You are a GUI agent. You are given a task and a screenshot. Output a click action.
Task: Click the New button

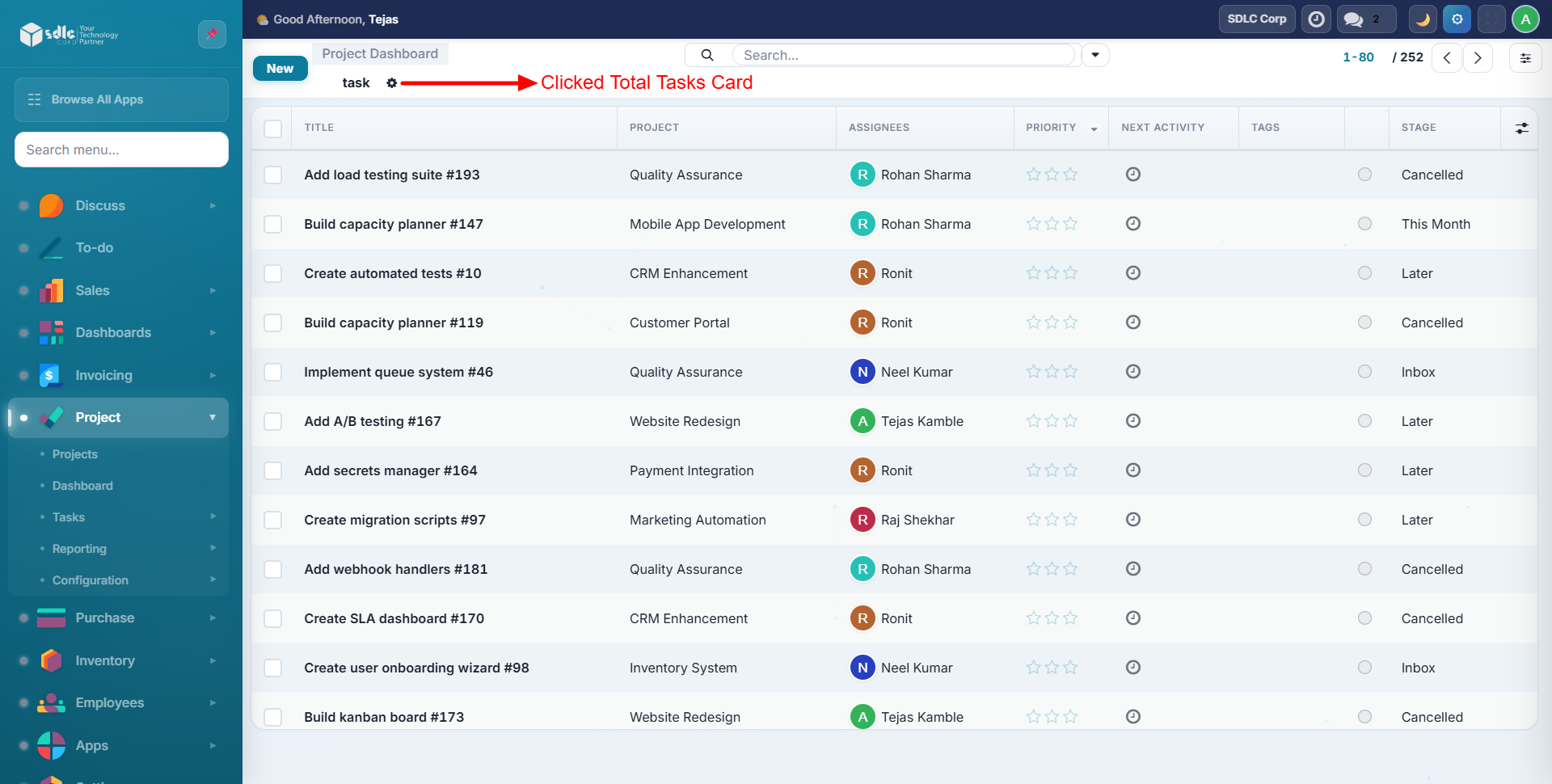280,69
